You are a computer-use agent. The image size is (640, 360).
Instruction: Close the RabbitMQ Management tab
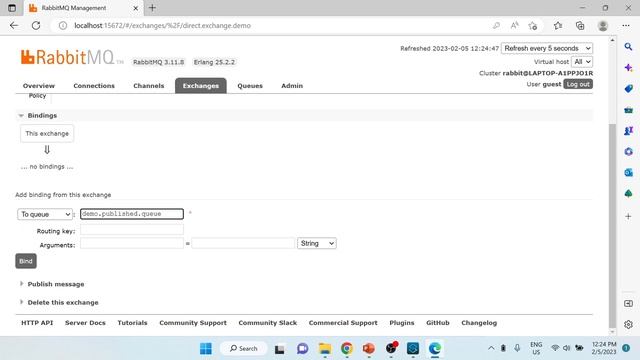tap(136, 8)
